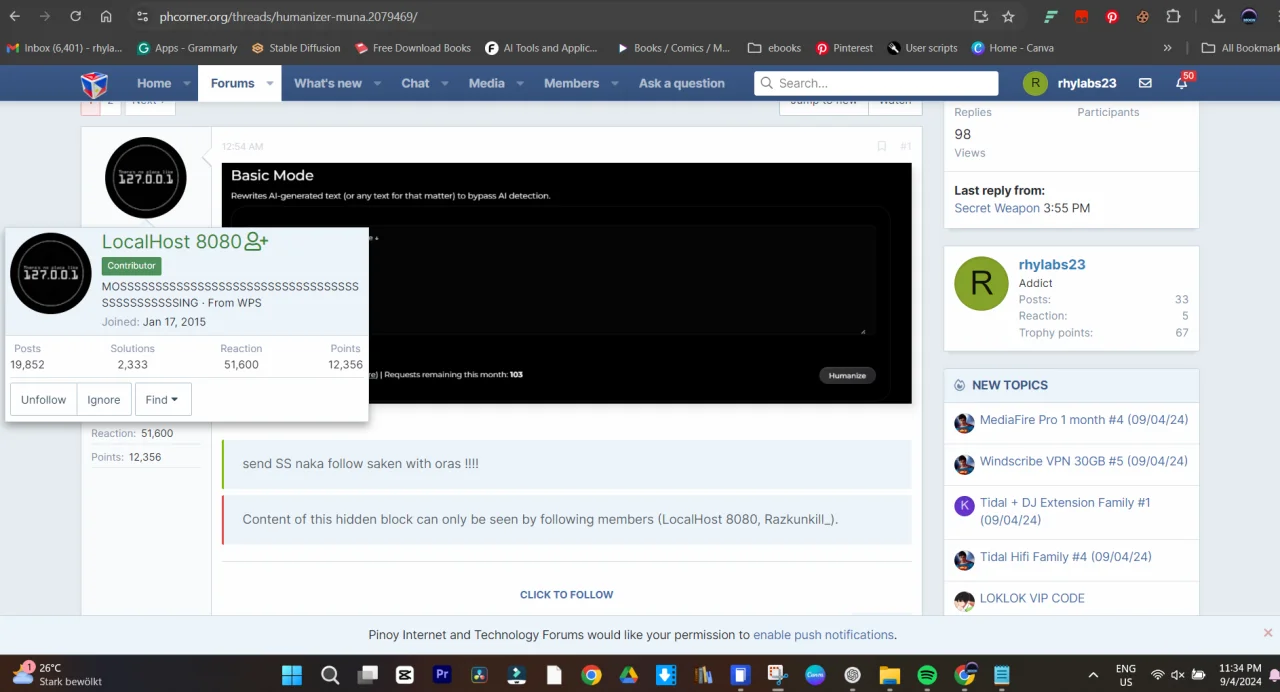Show more bookmarks bar items chevron
This screenshot has height=692, width=1280.
pos(1167,48)
